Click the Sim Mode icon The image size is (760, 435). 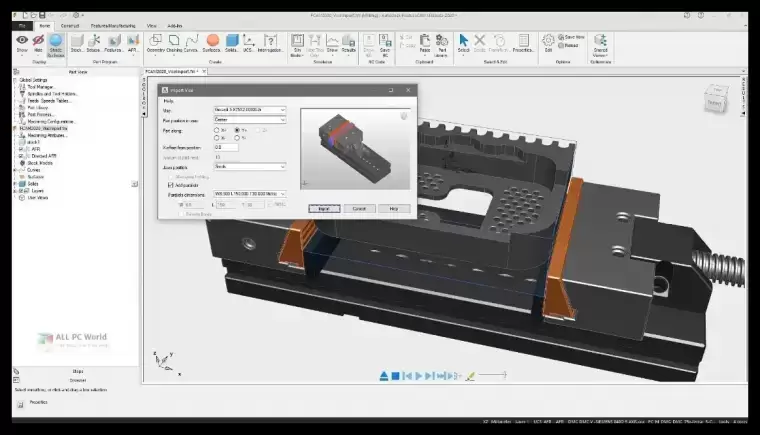(297, 40)
